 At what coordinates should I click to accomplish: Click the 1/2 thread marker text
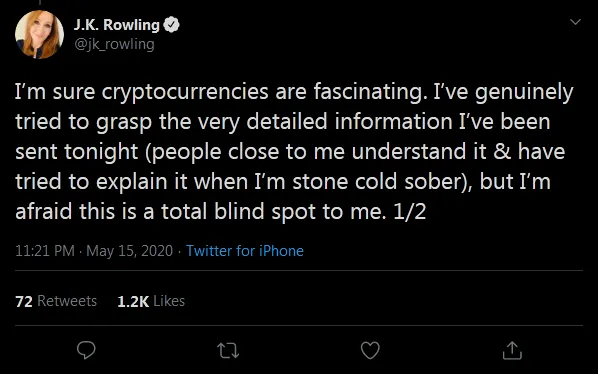coord(409,212)
